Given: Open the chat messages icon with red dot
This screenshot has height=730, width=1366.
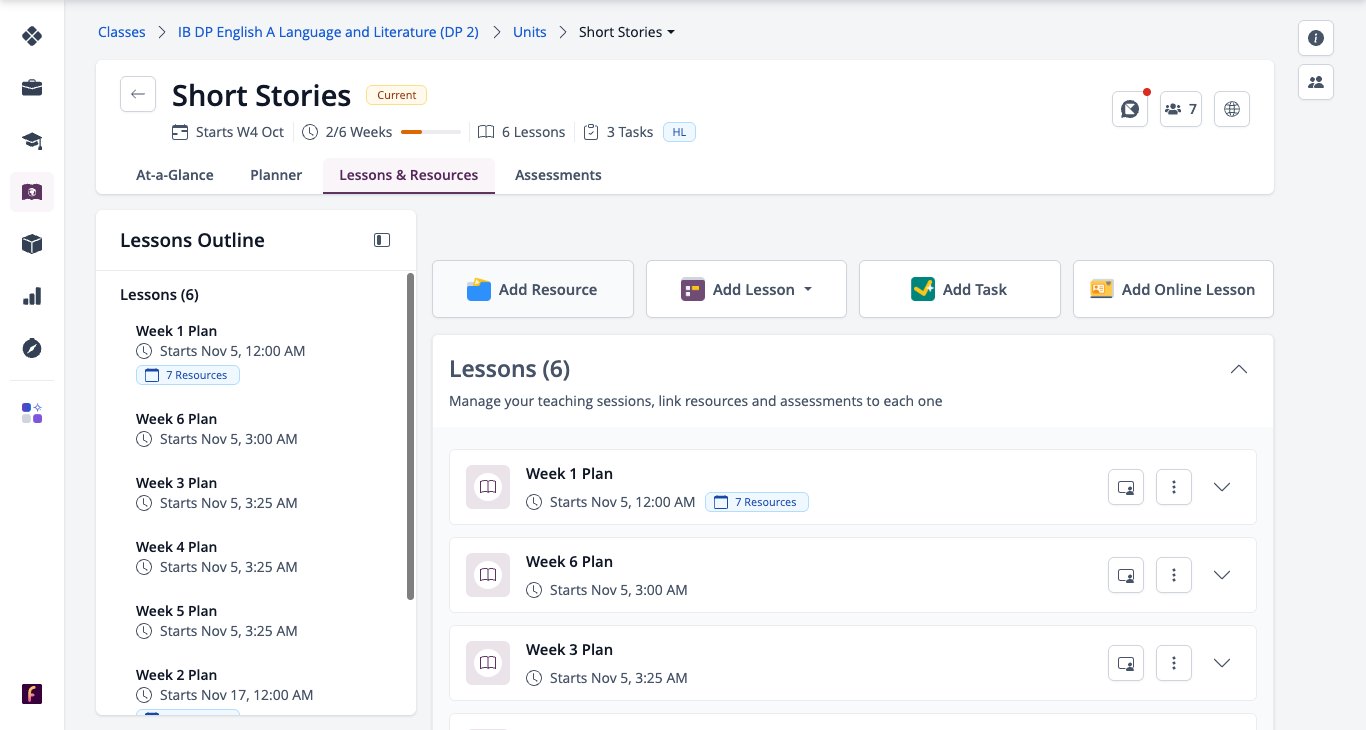Looking at the screenshot, I should coord(1130,109).
